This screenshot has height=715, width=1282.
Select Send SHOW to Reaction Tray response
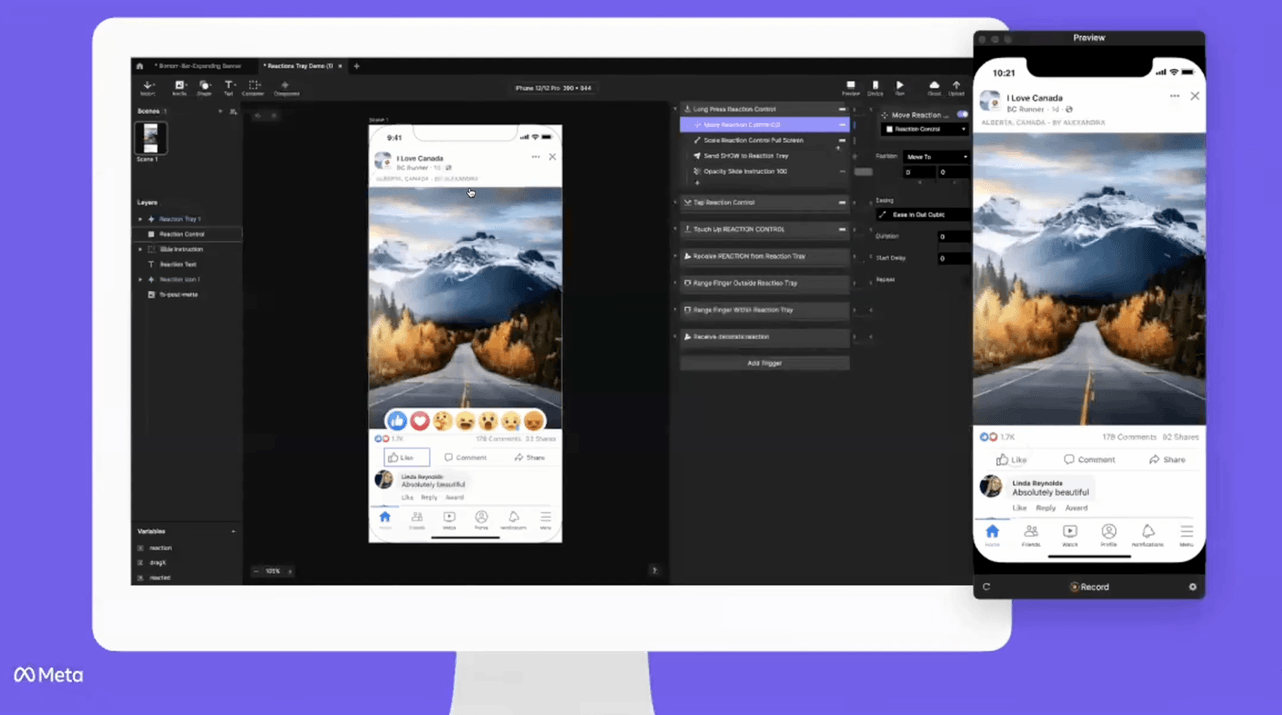click(x=765, y=156)
